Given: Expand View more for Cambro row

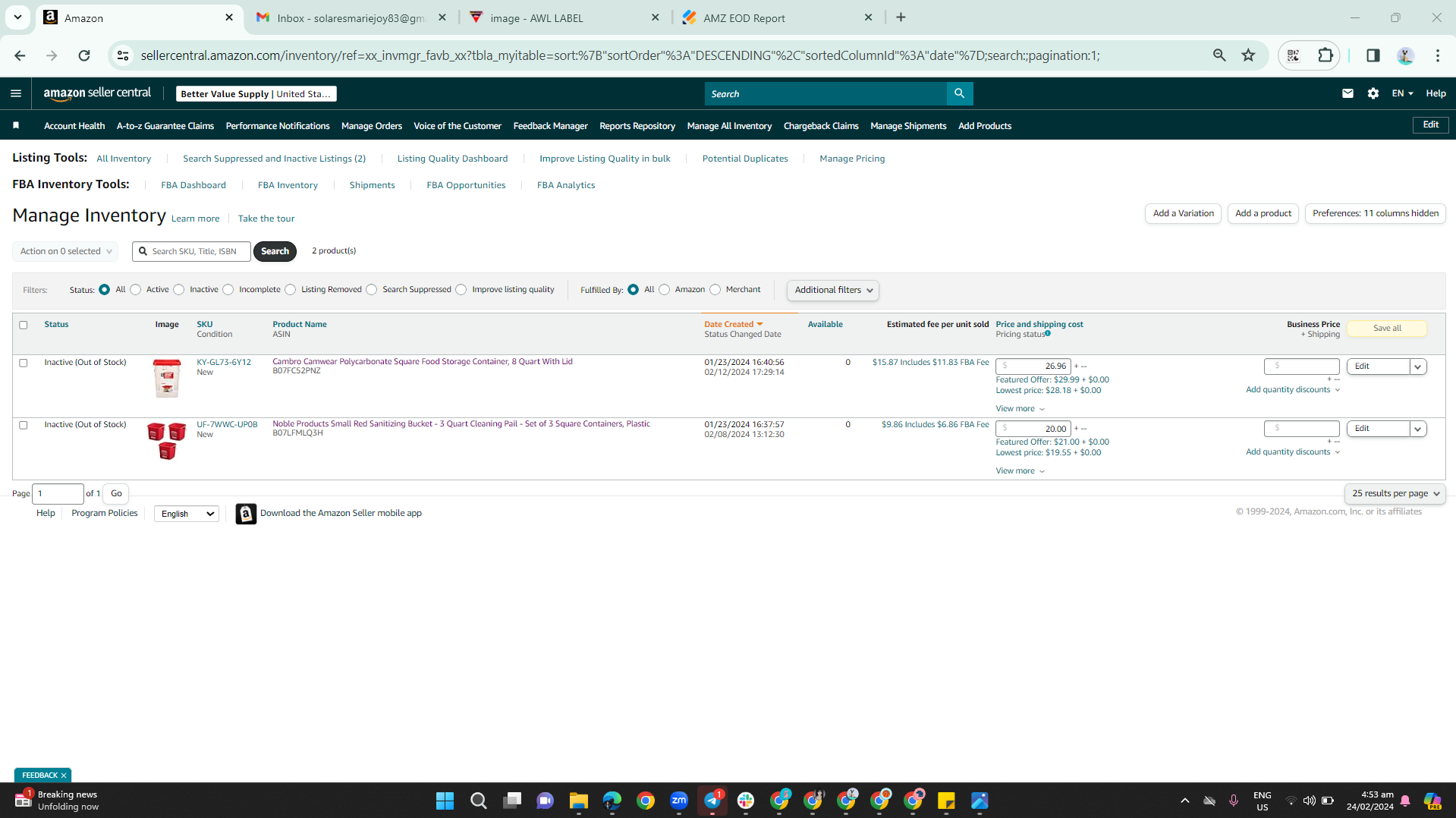Looking at the screenshot, I should [1020, 409].
